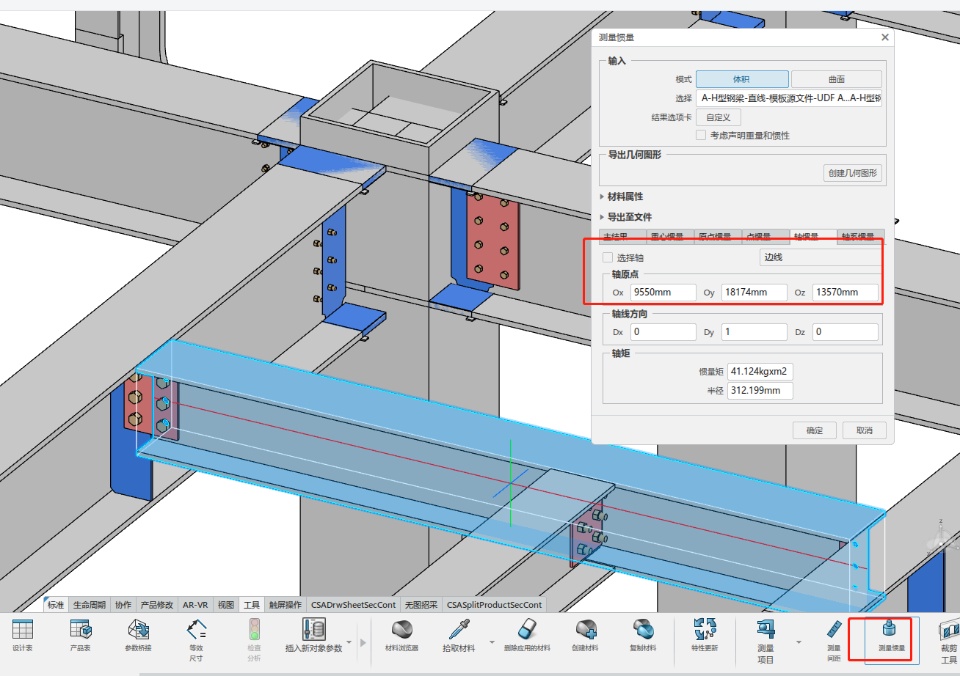Run the 特性更新 tool

705,636
